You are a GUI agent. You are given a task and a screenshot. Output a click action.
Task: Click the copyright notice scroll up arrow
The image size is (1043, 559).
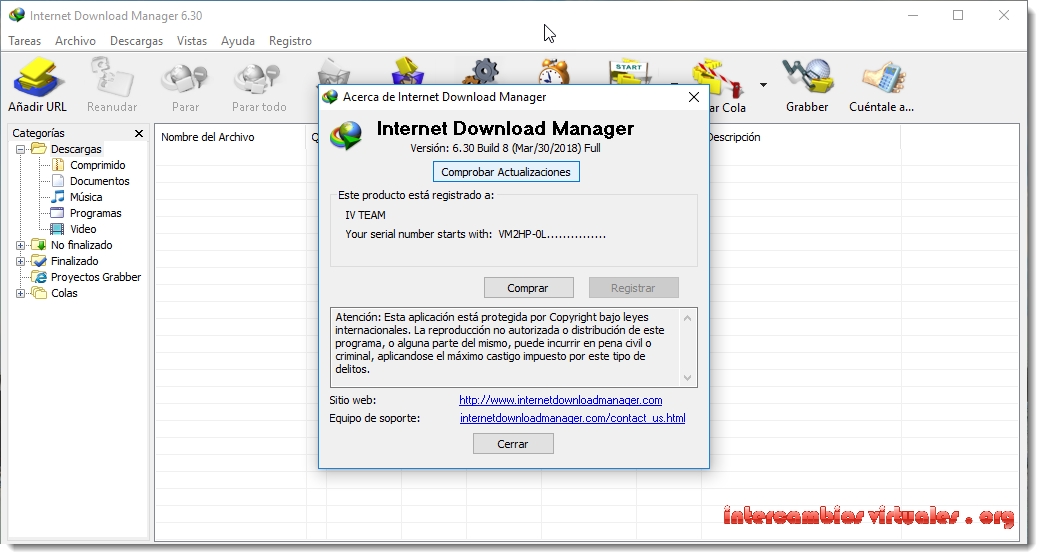tap(688, 318)
